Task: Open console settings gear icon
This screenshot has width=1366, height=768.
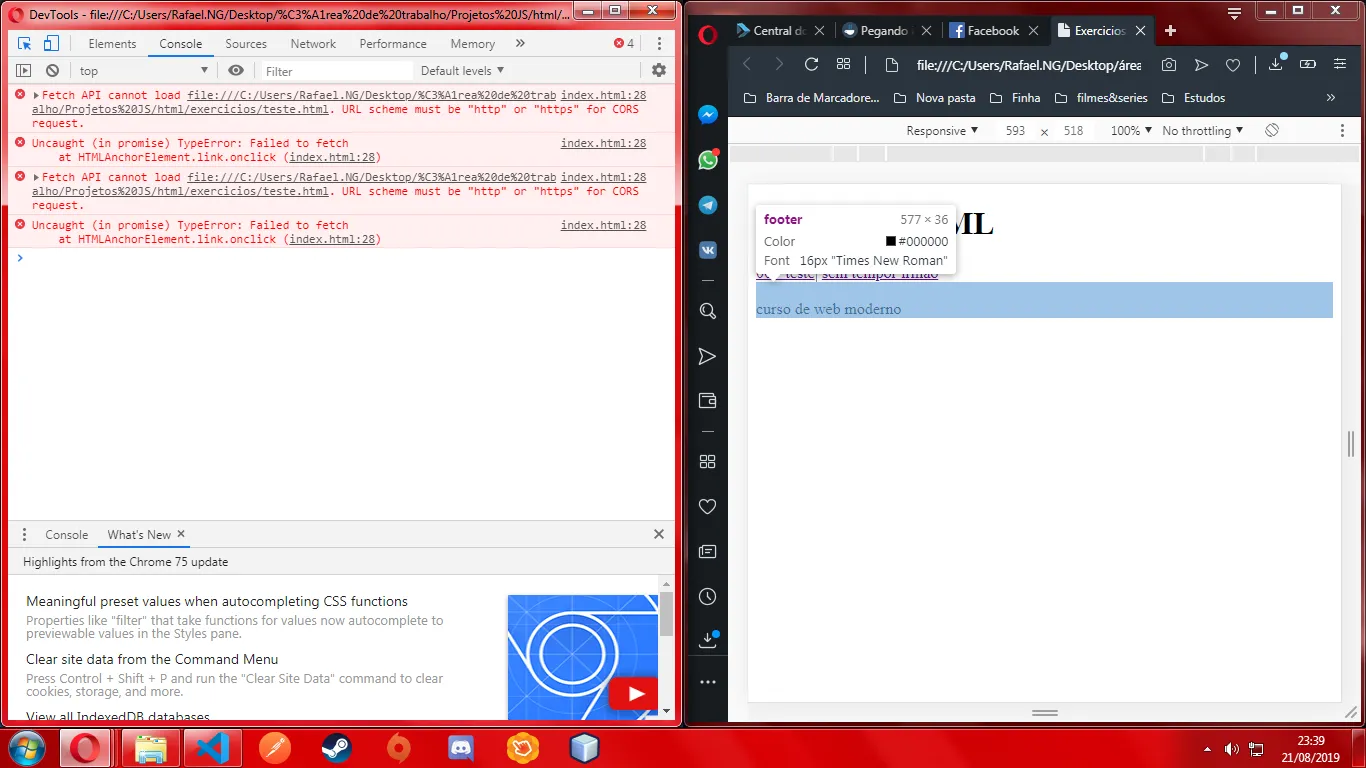Action: [x=658, y=71]
